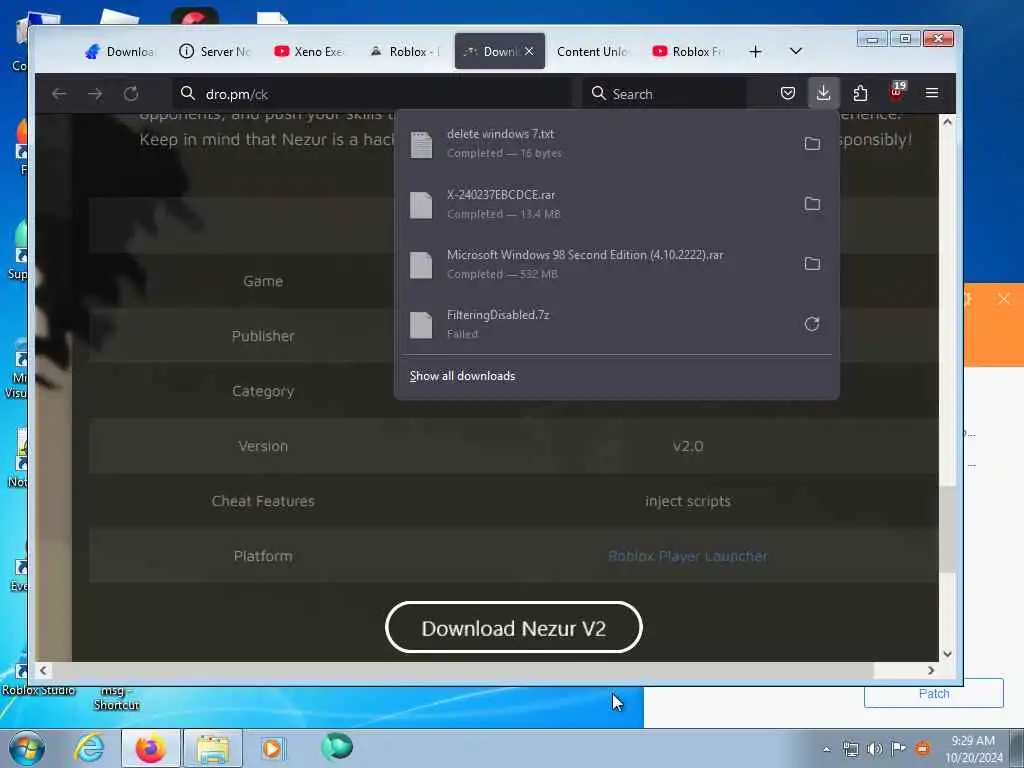Click the Patch button in background window
This screenshot has width=1024, height=768.
click(x=934, y=694)
